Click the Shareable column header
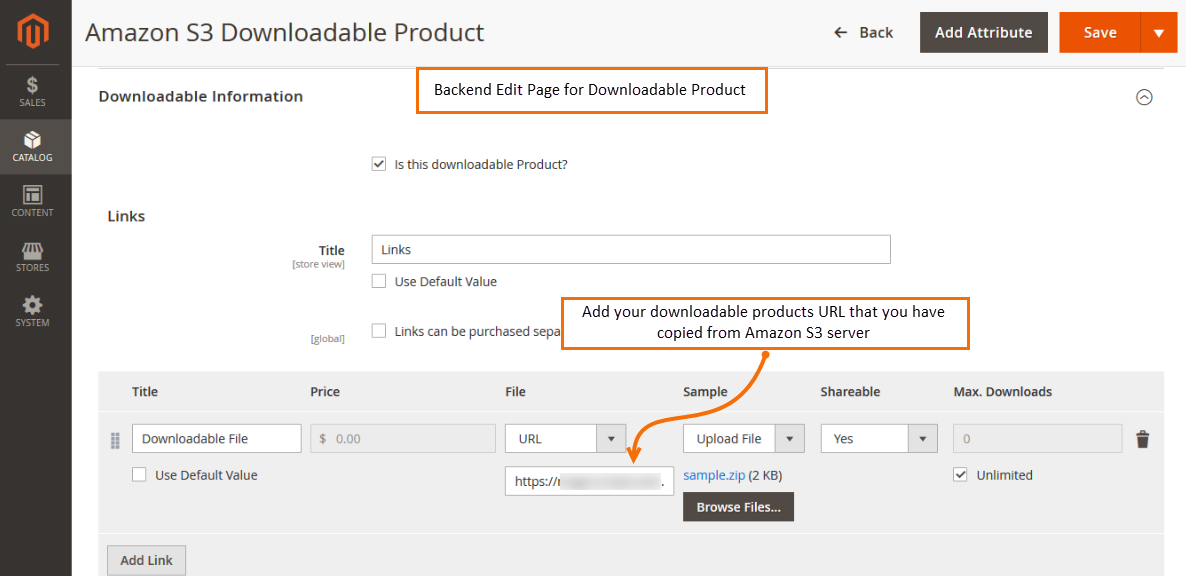This screenshot has width=1186, height=576. click(x=850, y=392)
